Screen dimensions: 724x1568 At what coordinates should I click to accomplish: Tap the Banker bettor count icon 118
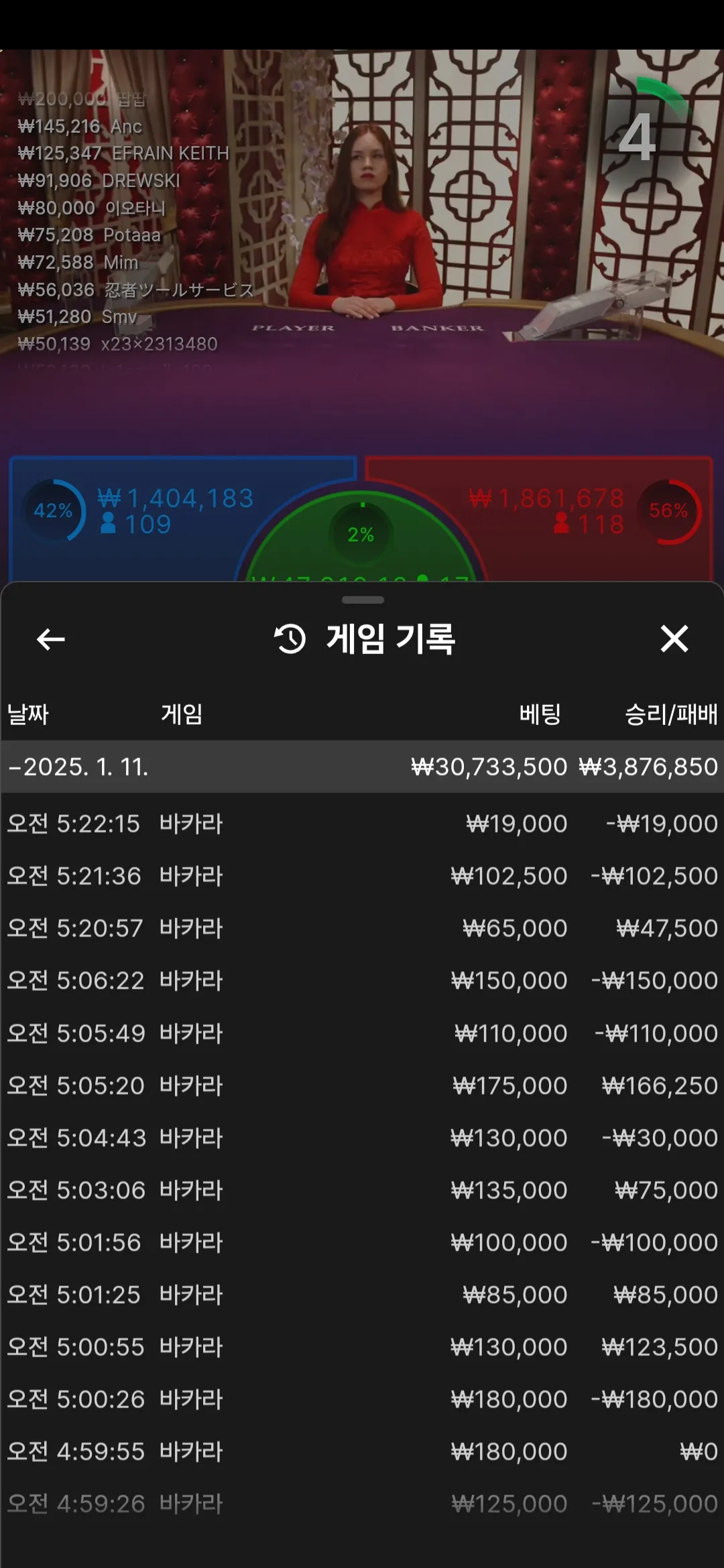(562, 523)
